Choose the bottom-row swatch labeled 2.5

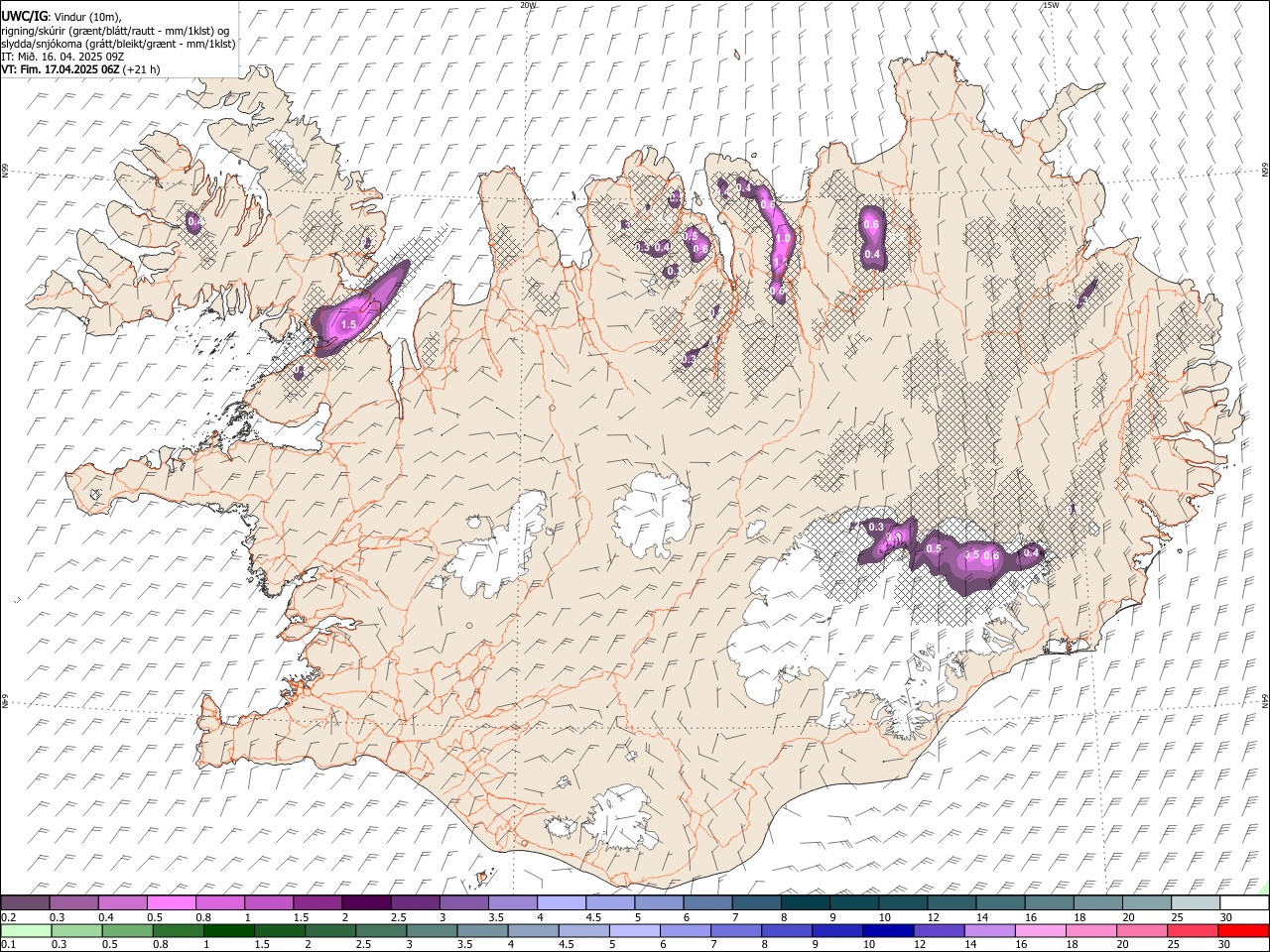380,930
